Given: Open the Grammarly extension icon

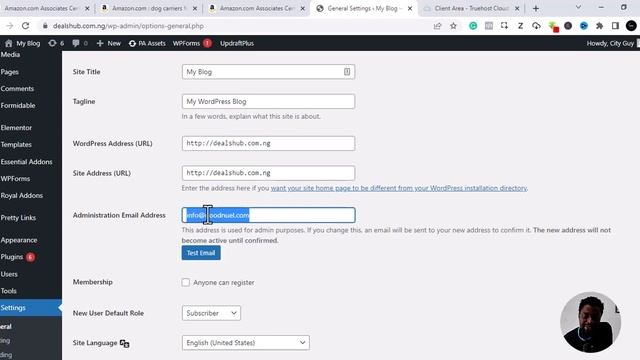Looking at the screenshot, I should point(473,26).
